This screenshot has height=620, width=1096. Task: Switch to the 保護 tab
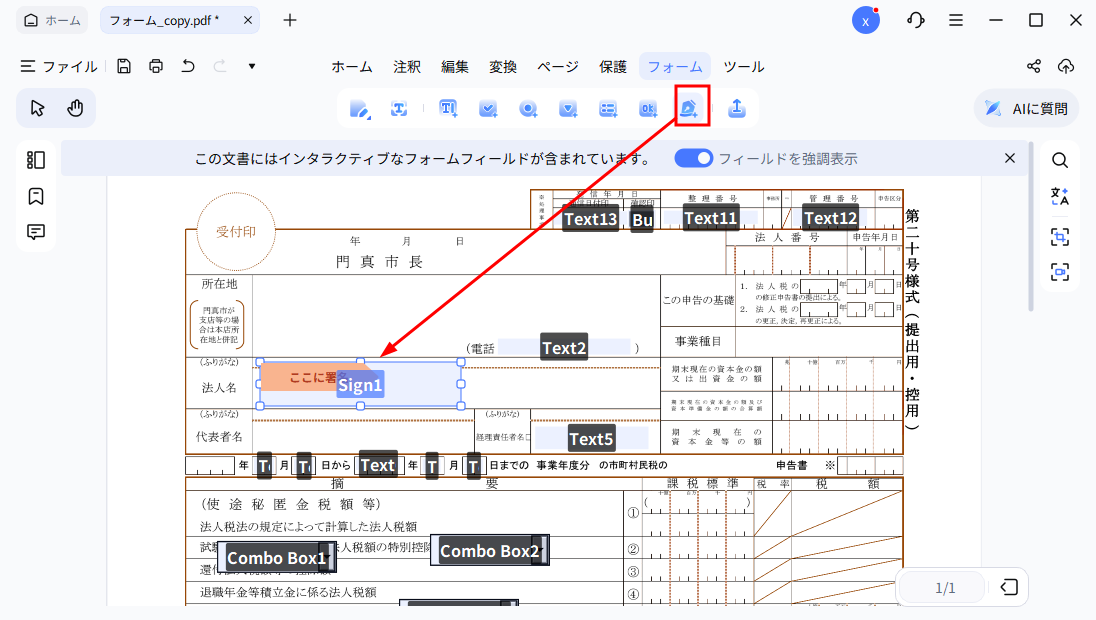coord(613,67)
